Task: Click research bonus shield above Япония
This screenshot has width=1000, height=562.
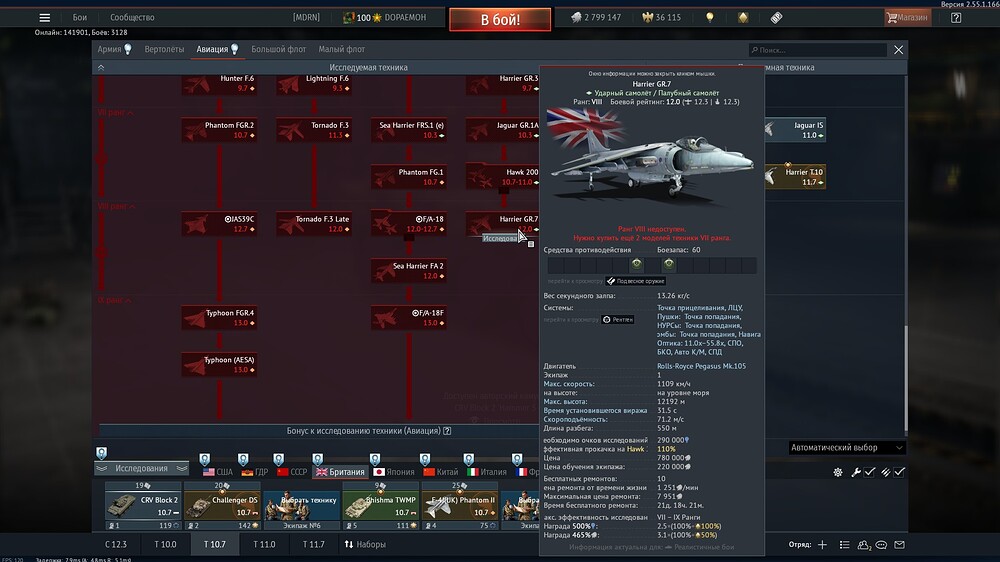Action: (375, 459)
